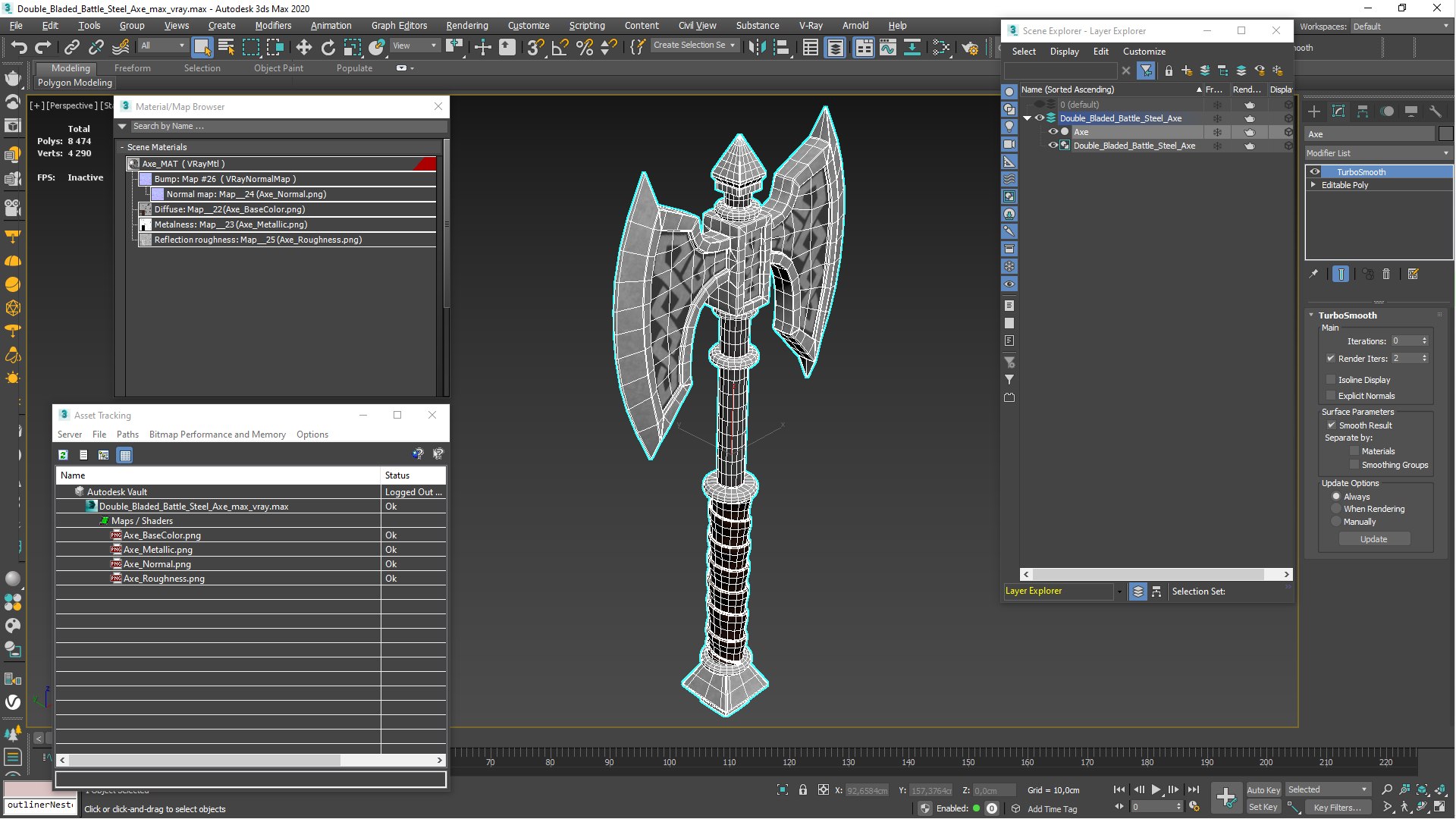Expand the Editable Poly modifier
1456x819 pixels.
point(1313,185)
